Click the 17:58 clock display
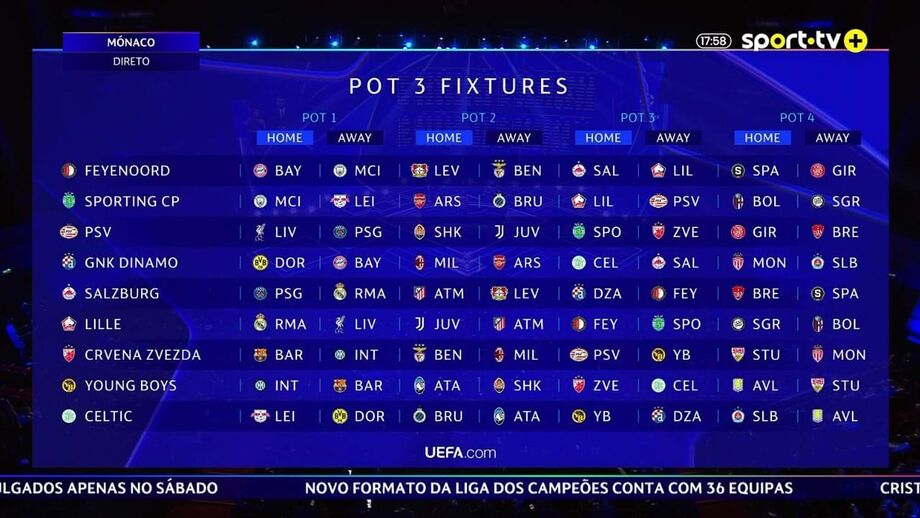The height and width of the screenshot is (518, 920). (x=713, y=41)
